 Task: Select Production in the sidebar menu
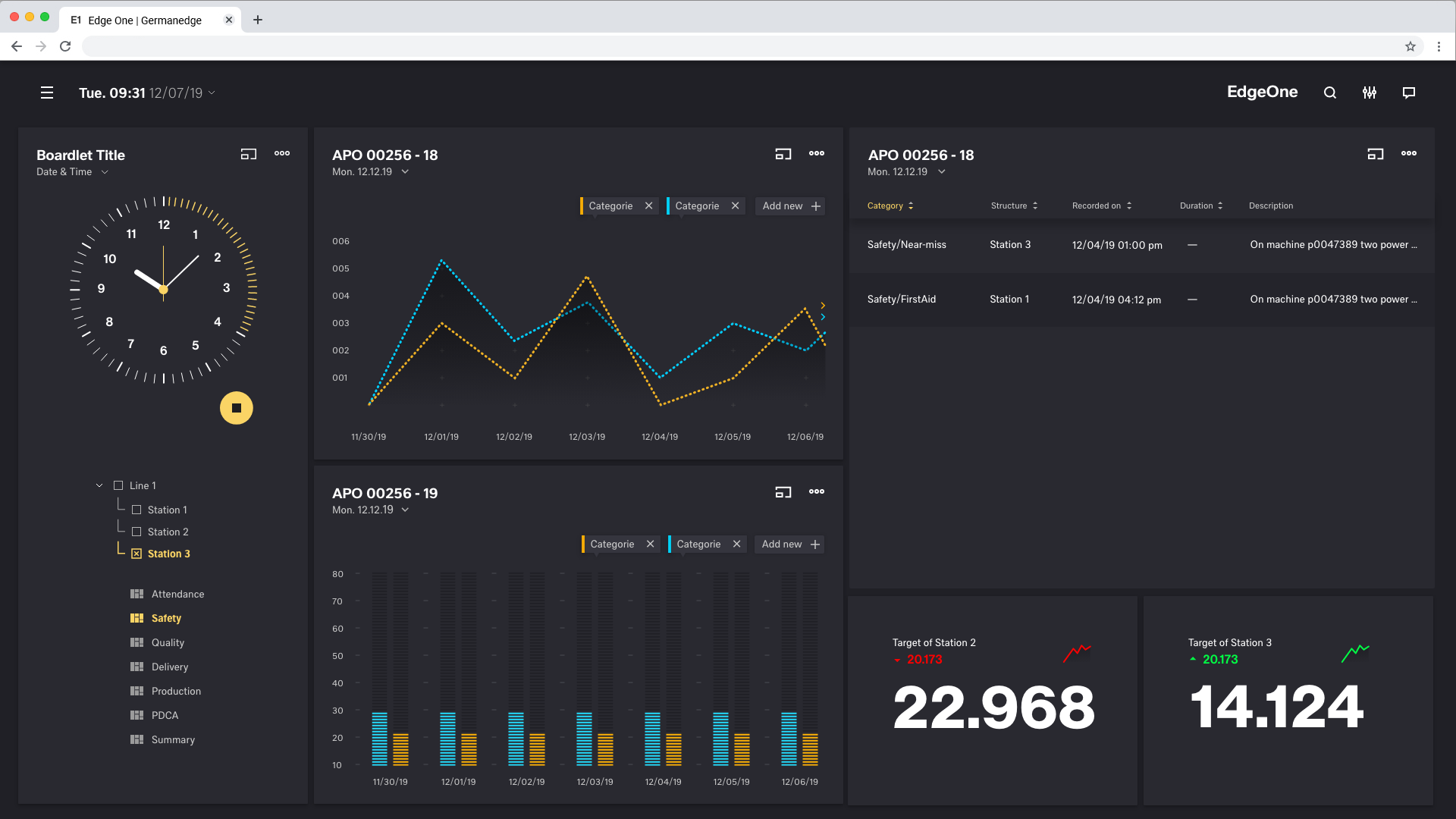pyautogui.click(x=176, y=691)
